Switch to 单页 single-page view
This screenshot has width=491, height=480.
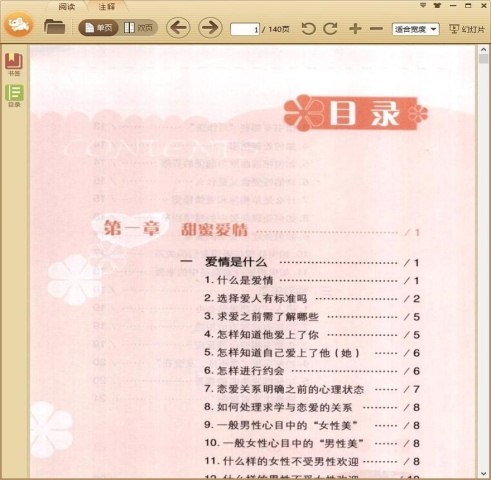coord(98,28)
